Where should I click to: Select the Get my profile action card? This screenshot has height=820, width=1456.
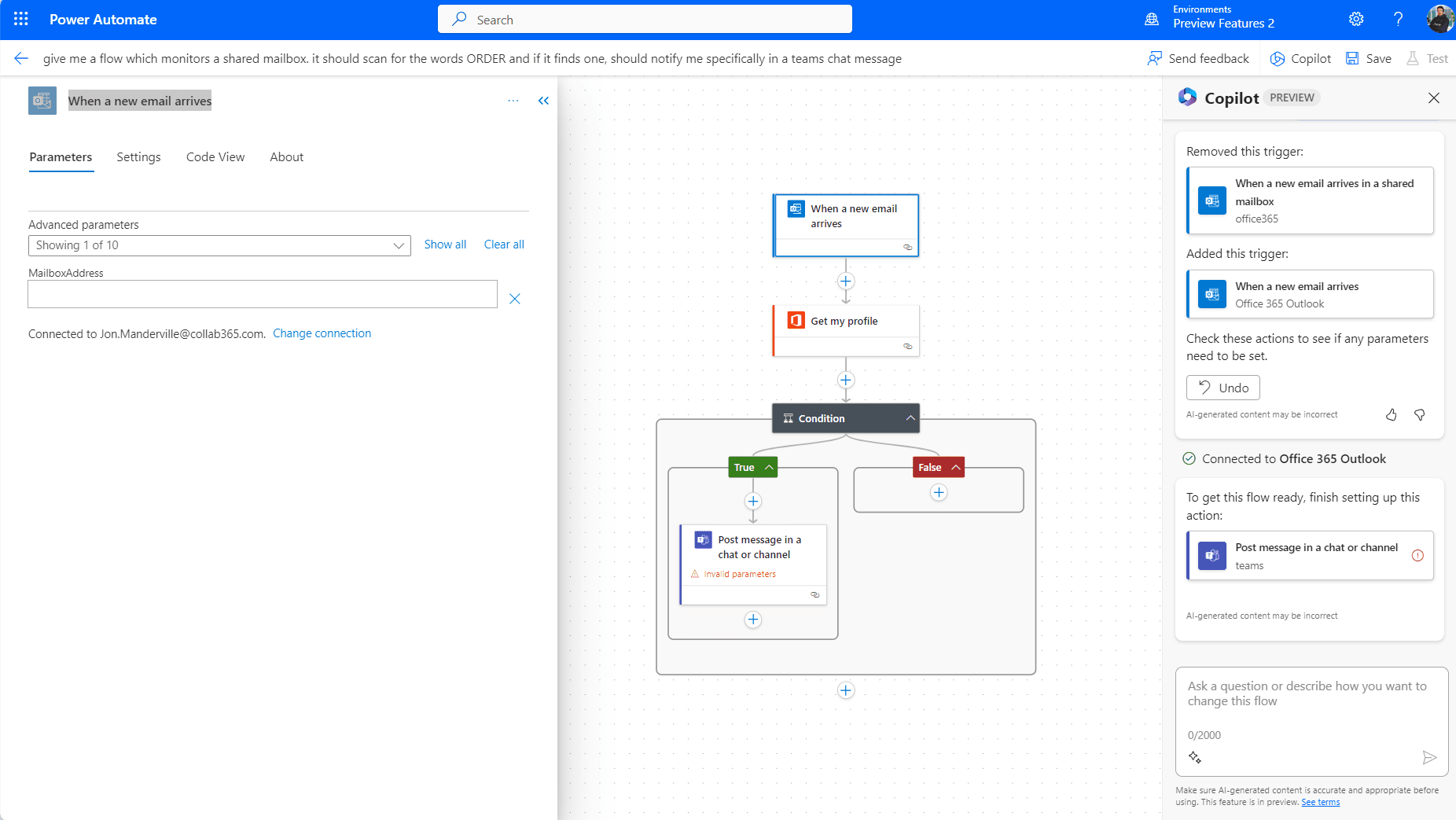pyautogui.click(x=846, y=322)
